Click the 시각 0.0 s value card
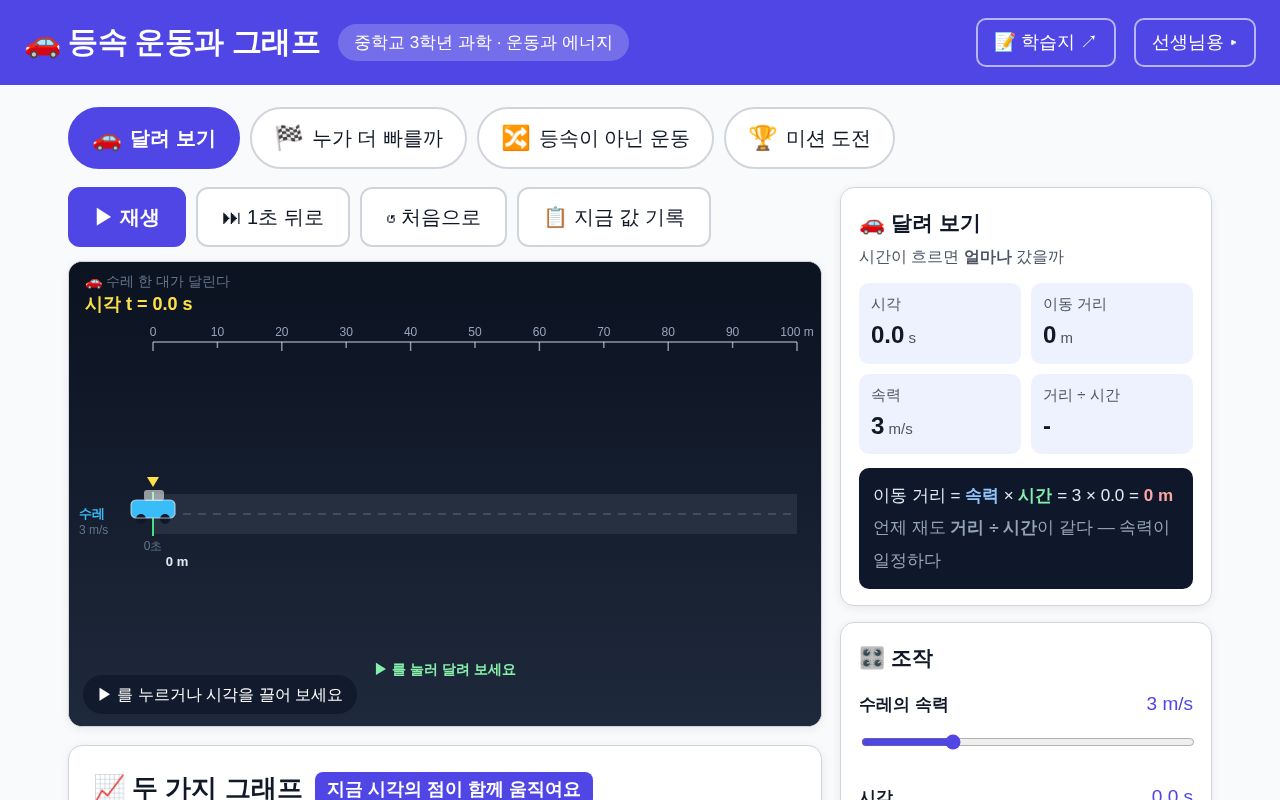Screen dimensions: 1280x800 pos(940,323)
